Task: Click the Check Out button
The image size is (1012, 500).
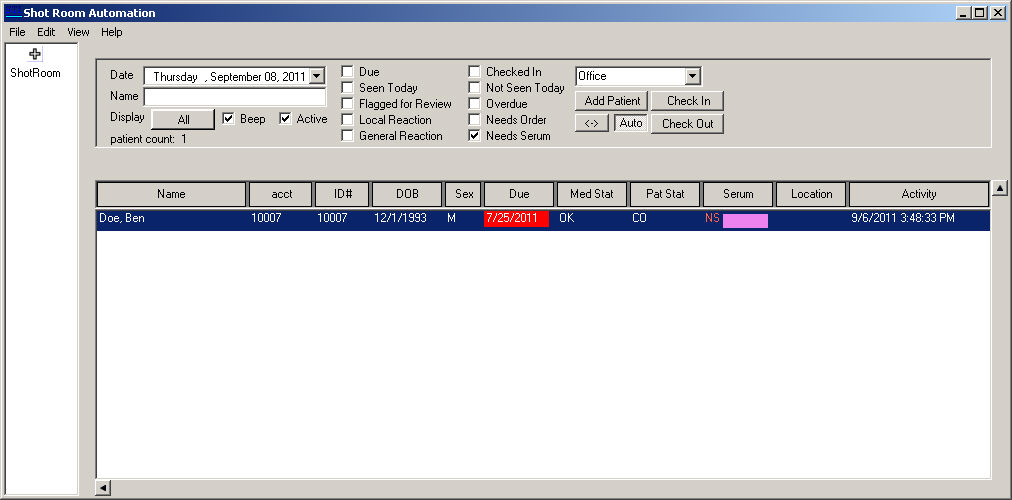Action: tap(688, 123)
